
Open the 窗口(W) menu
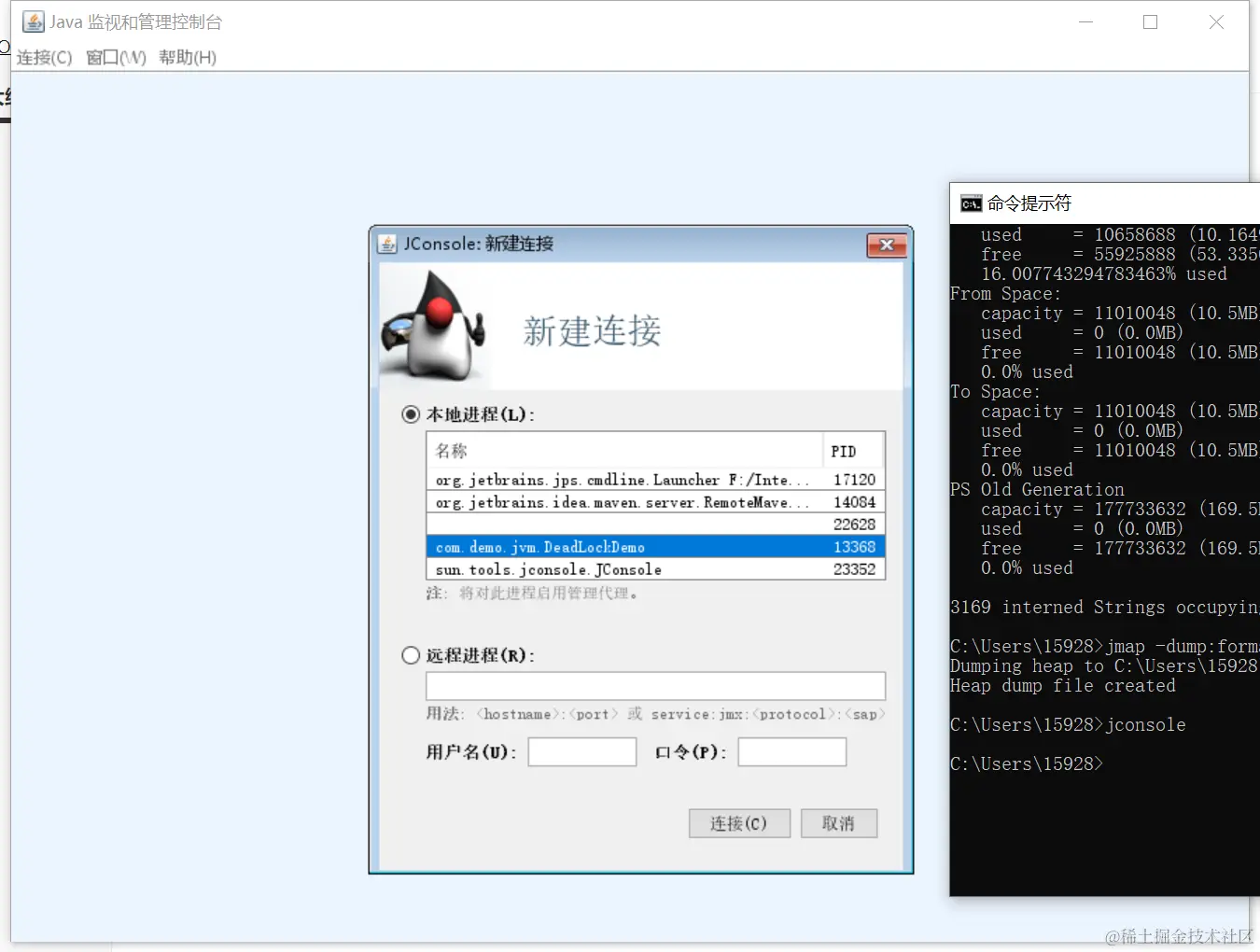click(116, 57)
